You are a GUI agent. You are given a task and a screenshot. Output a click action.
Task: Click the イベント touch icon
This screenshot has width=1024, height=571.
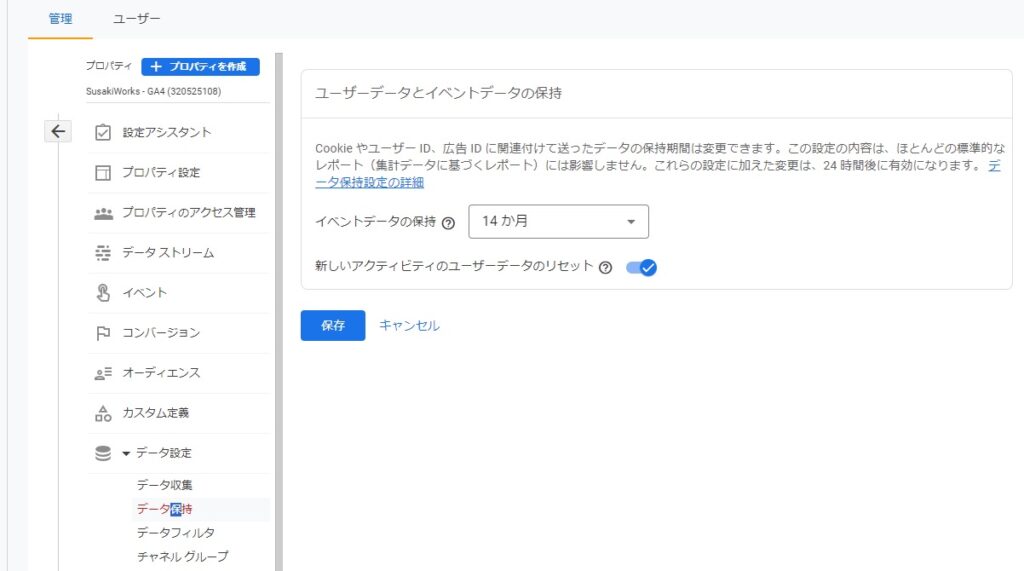pos(103,293)
